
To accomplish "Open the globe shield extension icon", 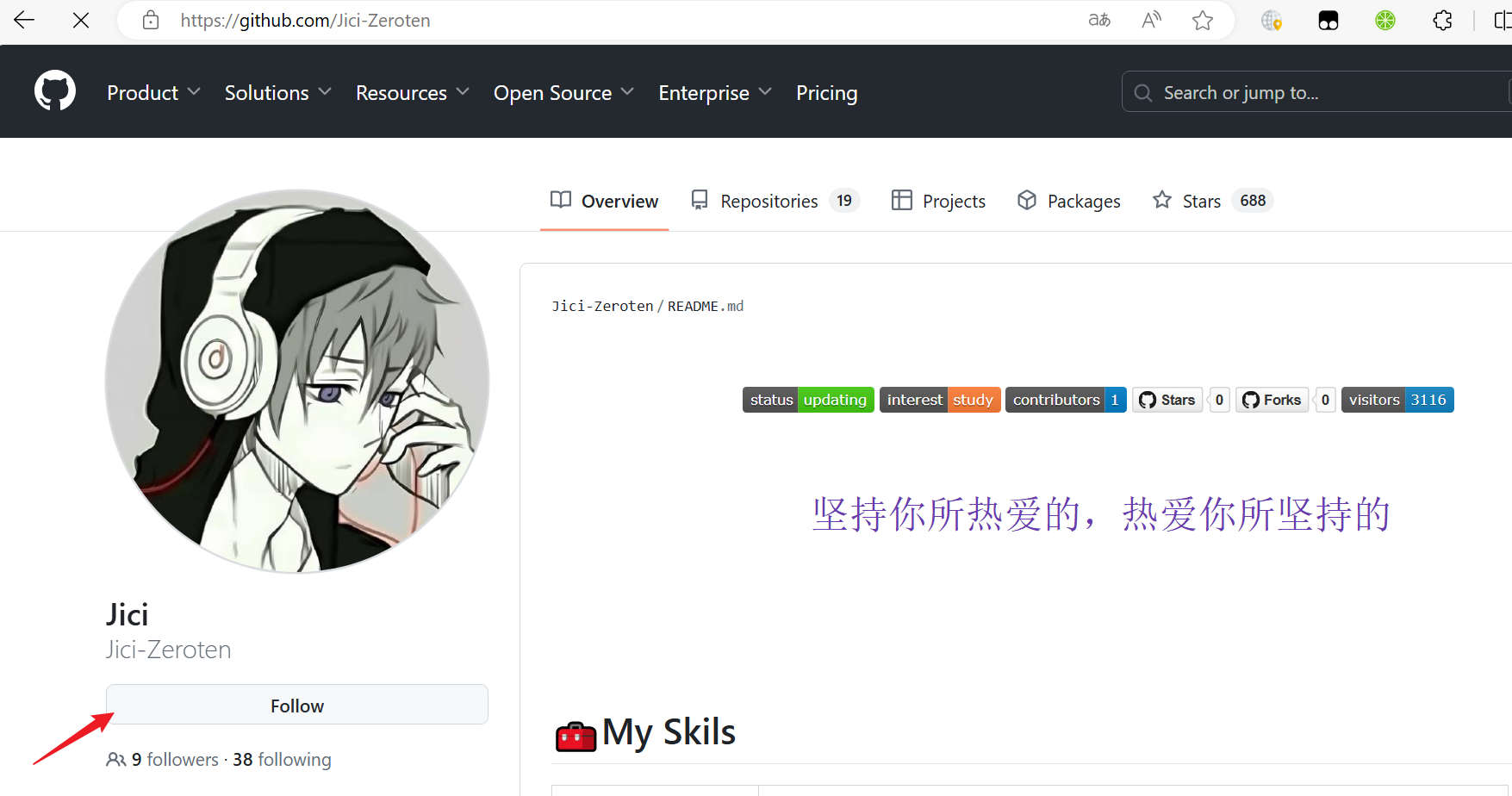I will pos(1272,20).
